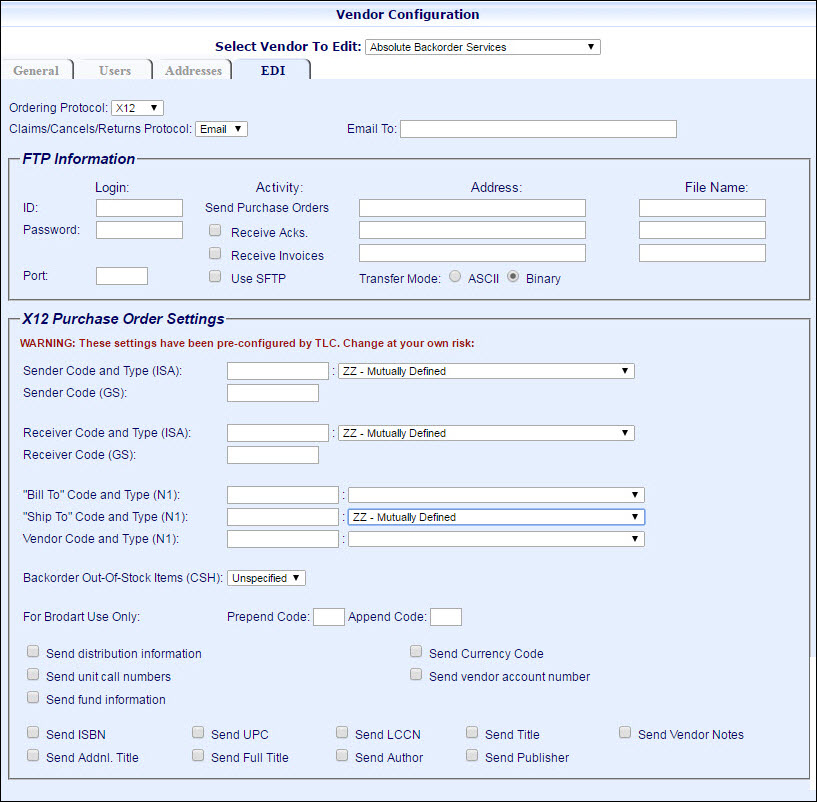This screenshot has height=802, width=817.
Task: Open the Receiver Code type (ISA) dropdown
Action: tap(486, 433)
